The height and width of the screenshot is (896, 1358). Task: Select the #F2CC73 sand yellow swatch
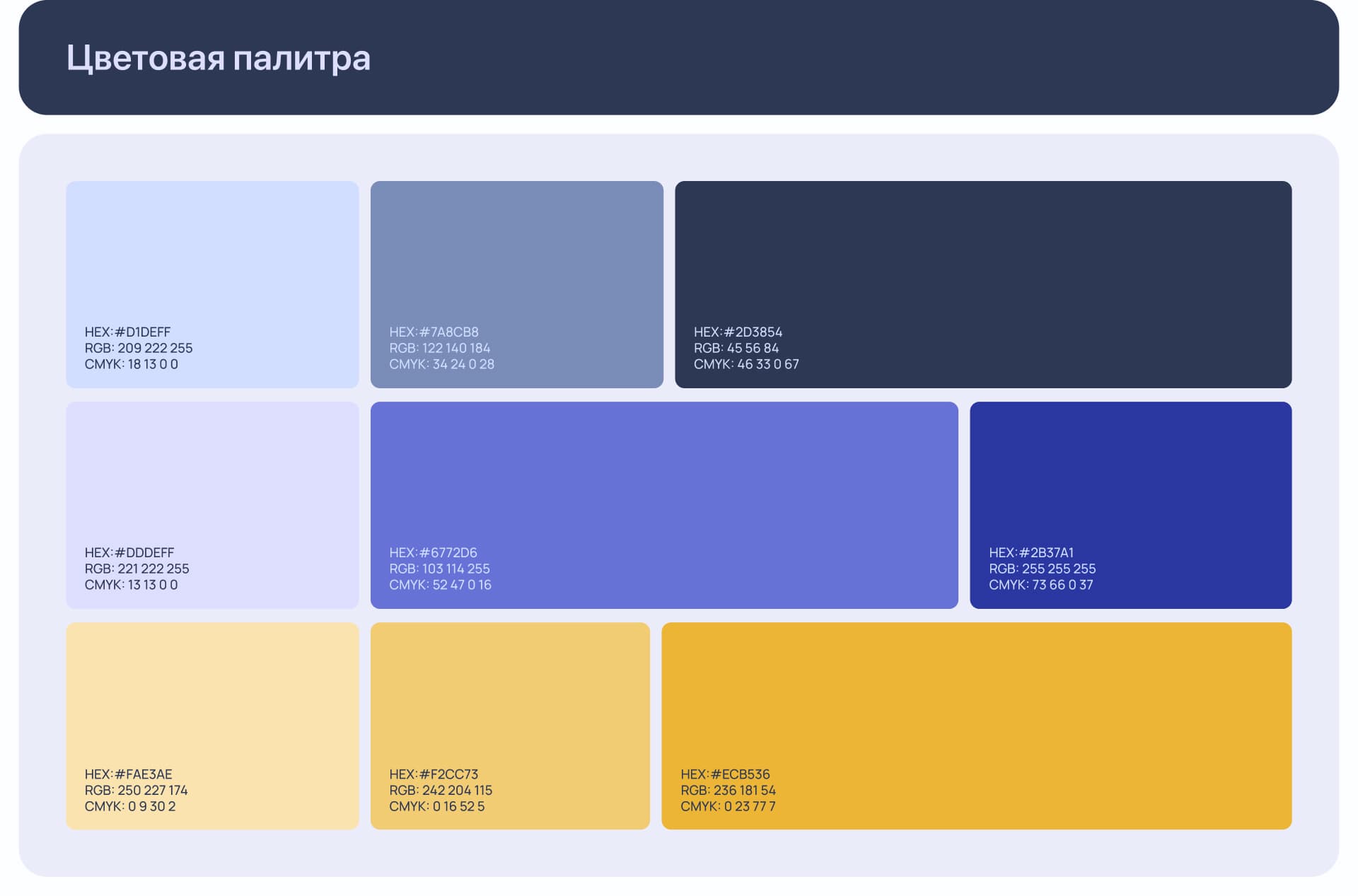[509, 697]
